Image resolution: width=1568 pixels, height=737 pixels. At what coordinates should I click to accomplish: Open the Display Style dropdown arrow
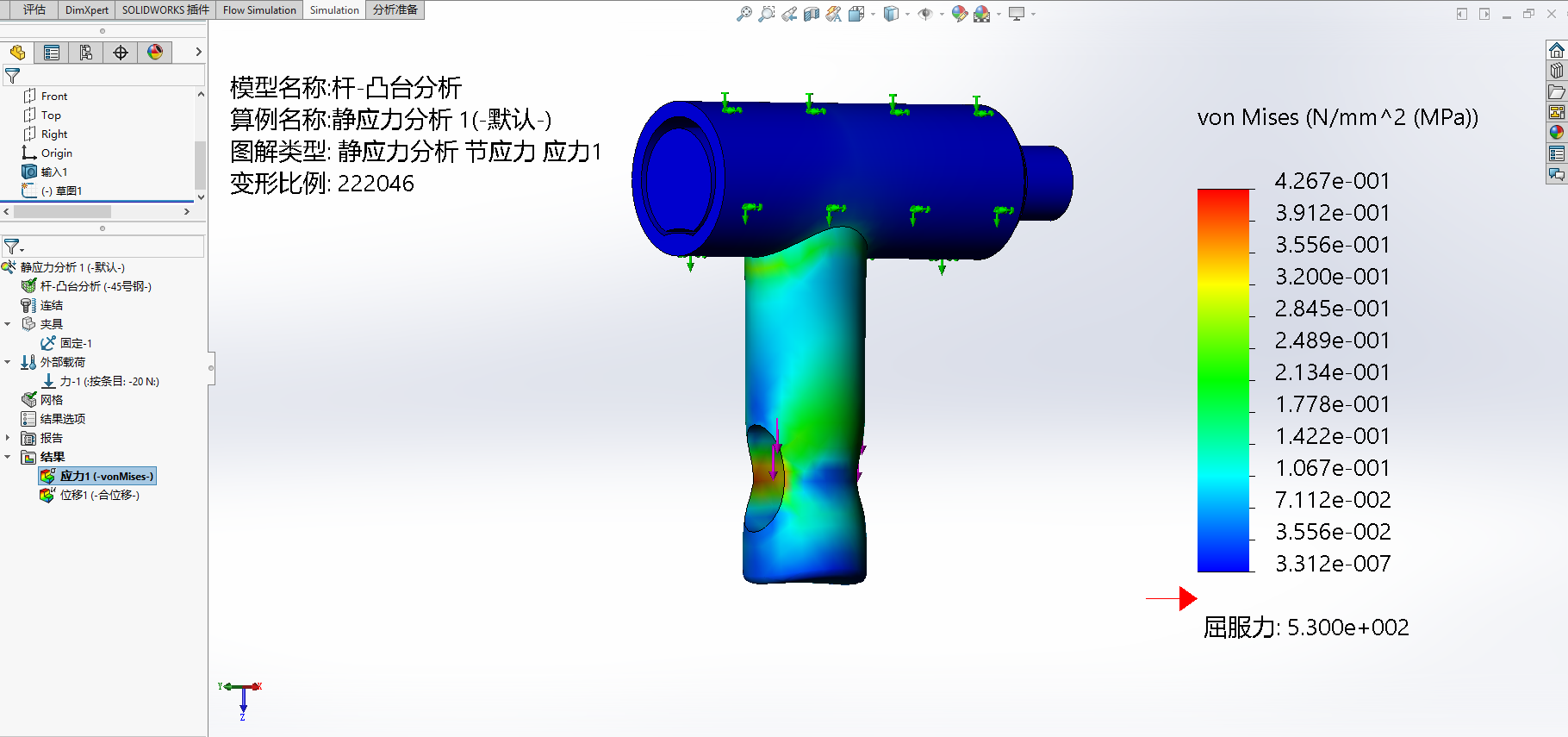coord(907,14)
